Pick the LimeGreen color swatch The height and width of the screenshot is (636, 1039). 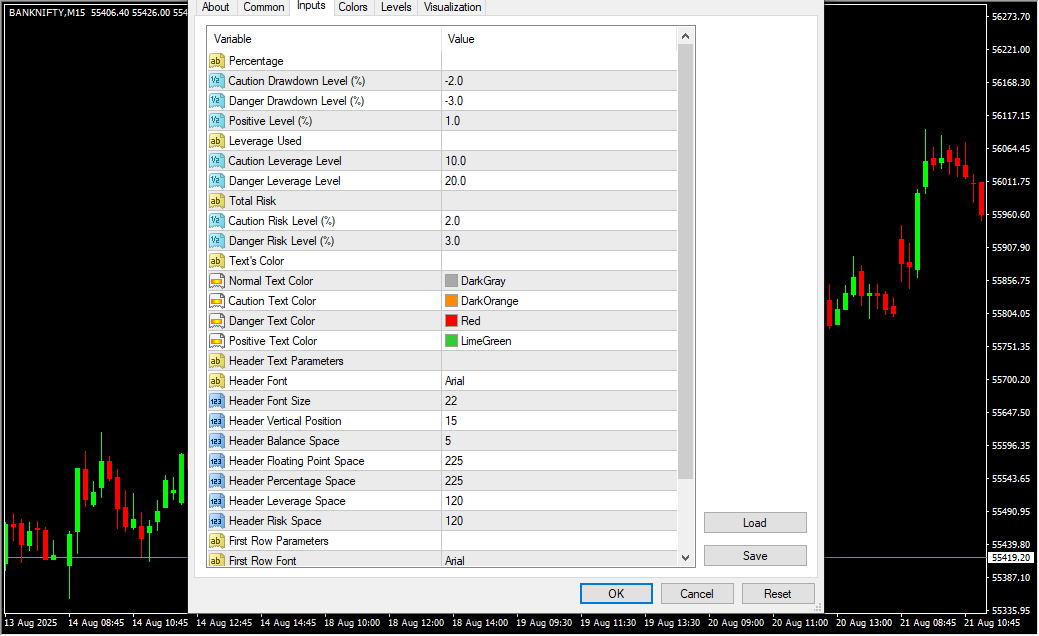(x=451, y=341)
